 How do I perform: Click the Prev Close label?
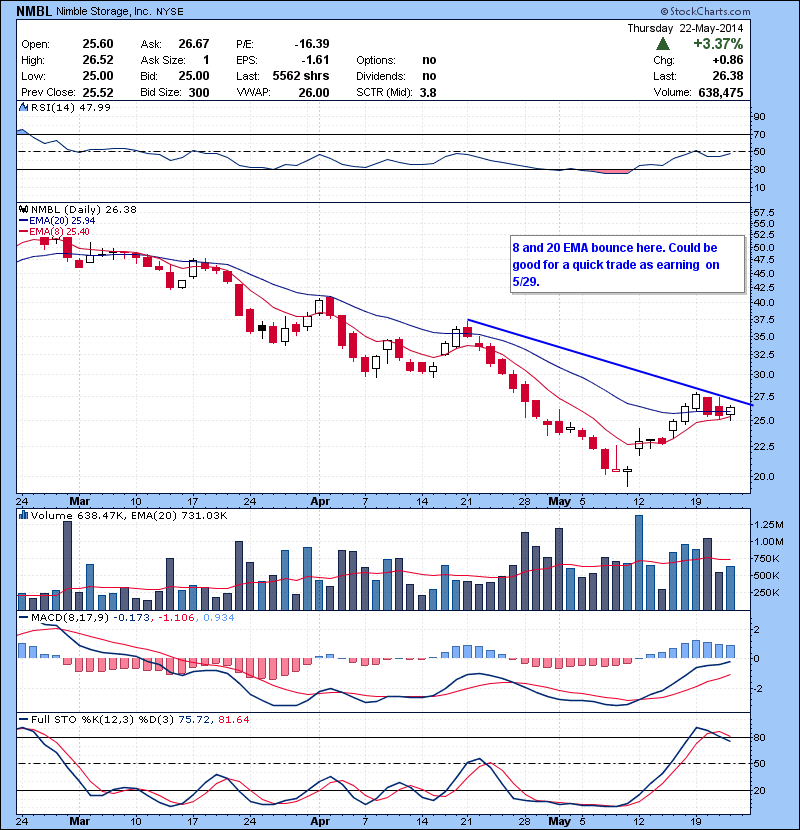[48, 92]
